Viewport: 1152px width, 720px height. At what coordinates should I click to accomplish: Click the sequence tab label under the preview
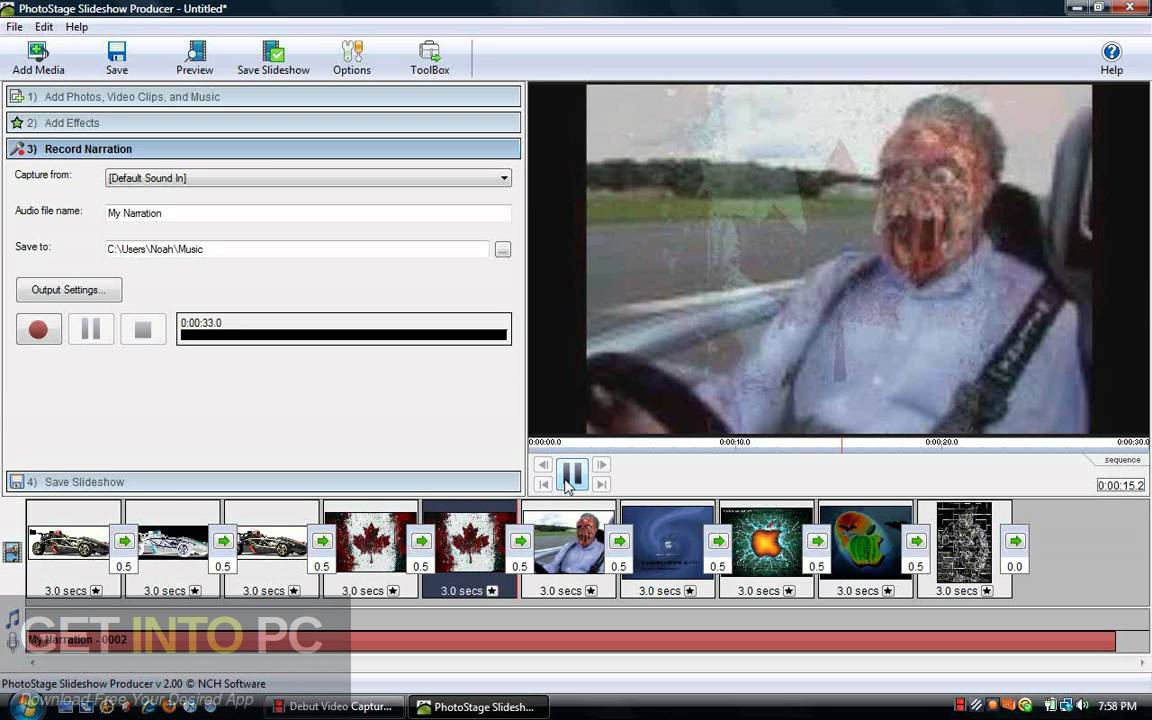click(1122, 460)
